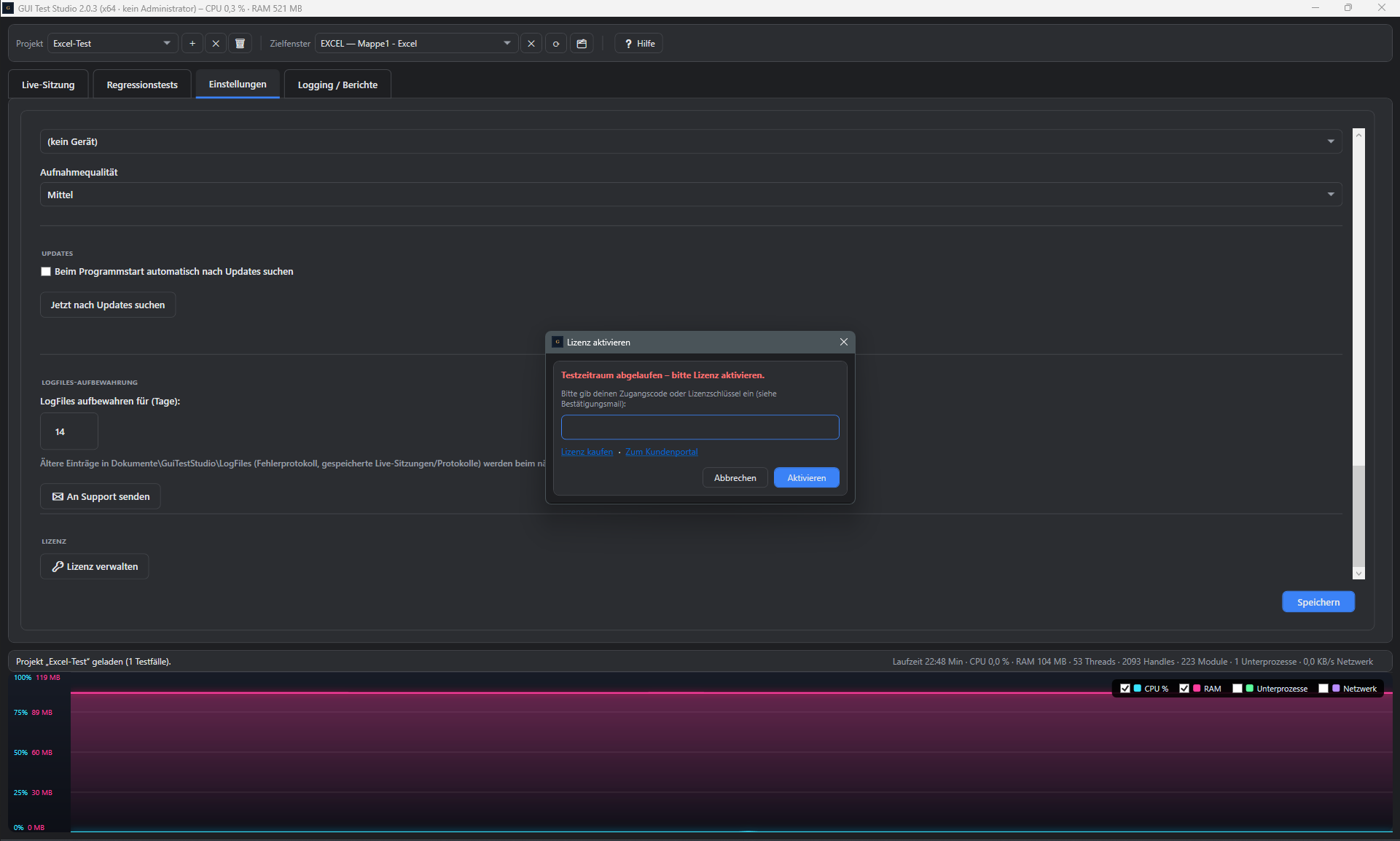
Task: Click Aktivieren to activate the license
Action: pyautogui.click(x=807, y=478)
